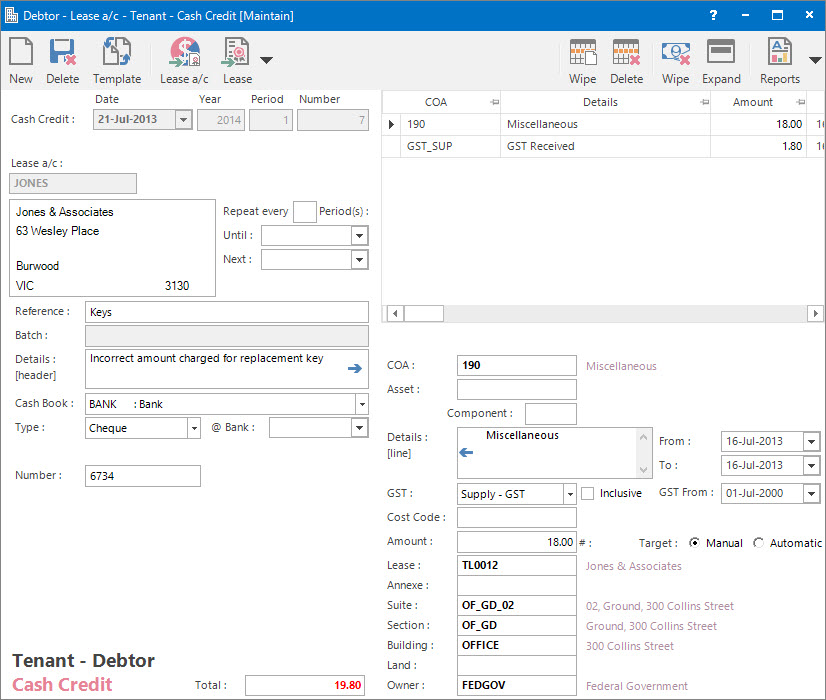Click the cheque Number field showing 6734

tap(143, 476)
